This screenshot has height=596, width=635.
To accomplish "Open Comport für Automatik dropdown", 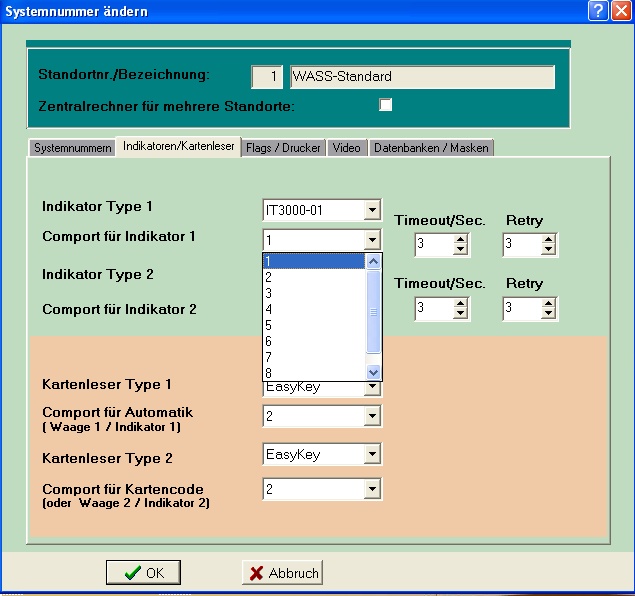I will pyautogui.click(x=372, y=416).
